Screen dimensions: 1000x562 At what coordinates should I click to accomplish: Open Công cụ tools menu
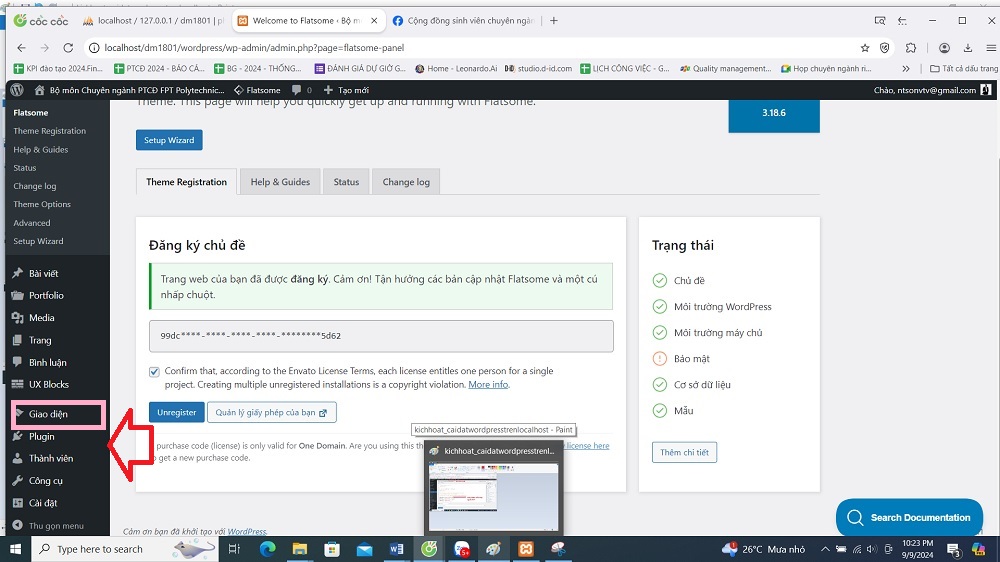tap(45, 480)
